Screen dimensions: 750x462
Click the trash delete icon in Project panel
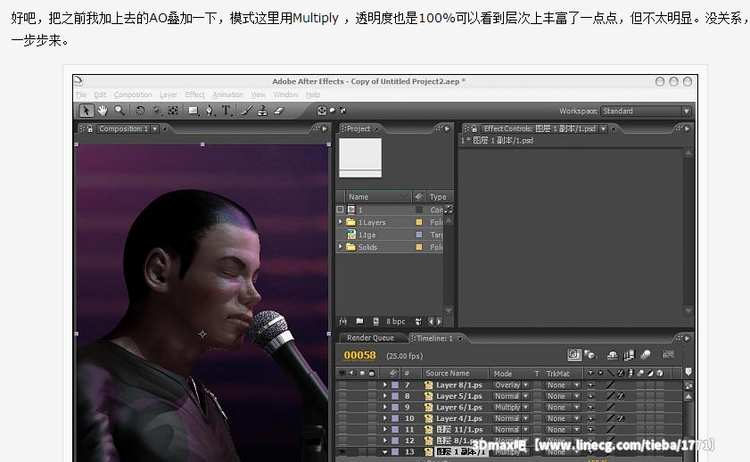tap(419, 321)
